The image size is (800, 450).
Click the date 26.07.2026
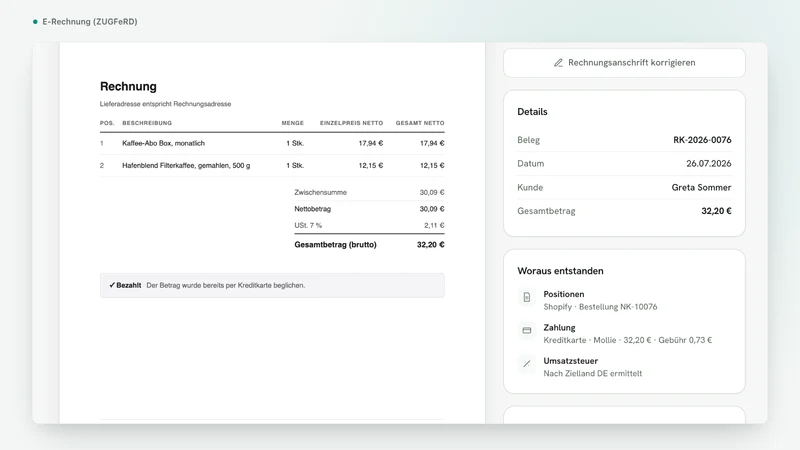pos(709,164)
